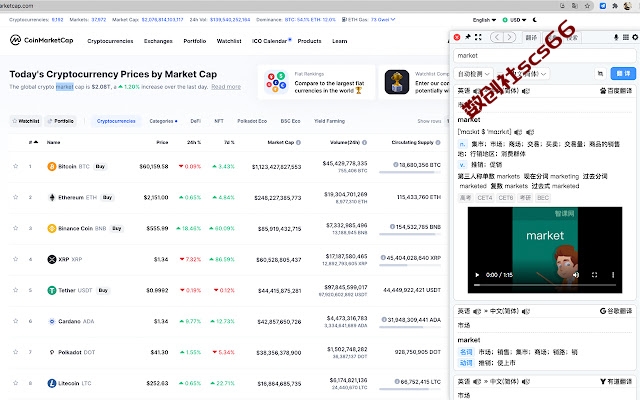Open ICO Calendar page
The image size is (640, 400).
click(x=271, y=41)
